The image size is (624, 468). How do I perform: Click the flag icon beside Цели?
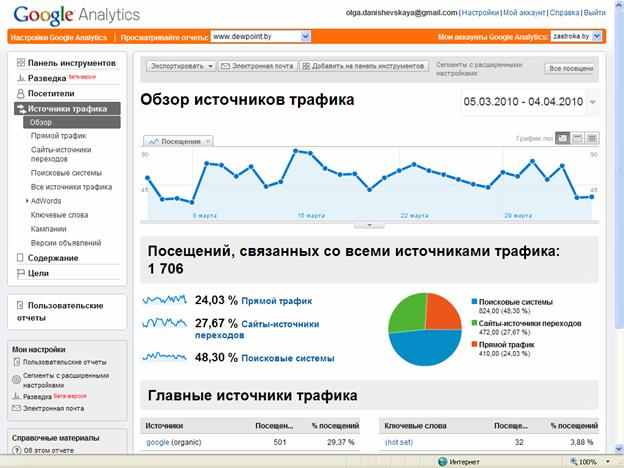[21, 273]
